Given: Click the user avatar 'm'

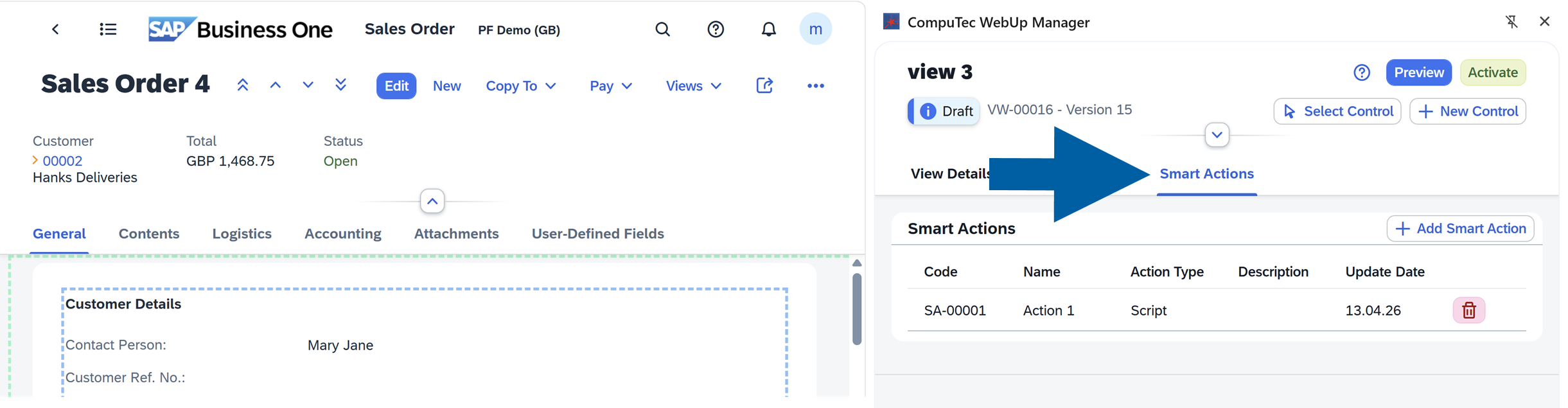Looking at the screenshot, I should coord(815,30).
